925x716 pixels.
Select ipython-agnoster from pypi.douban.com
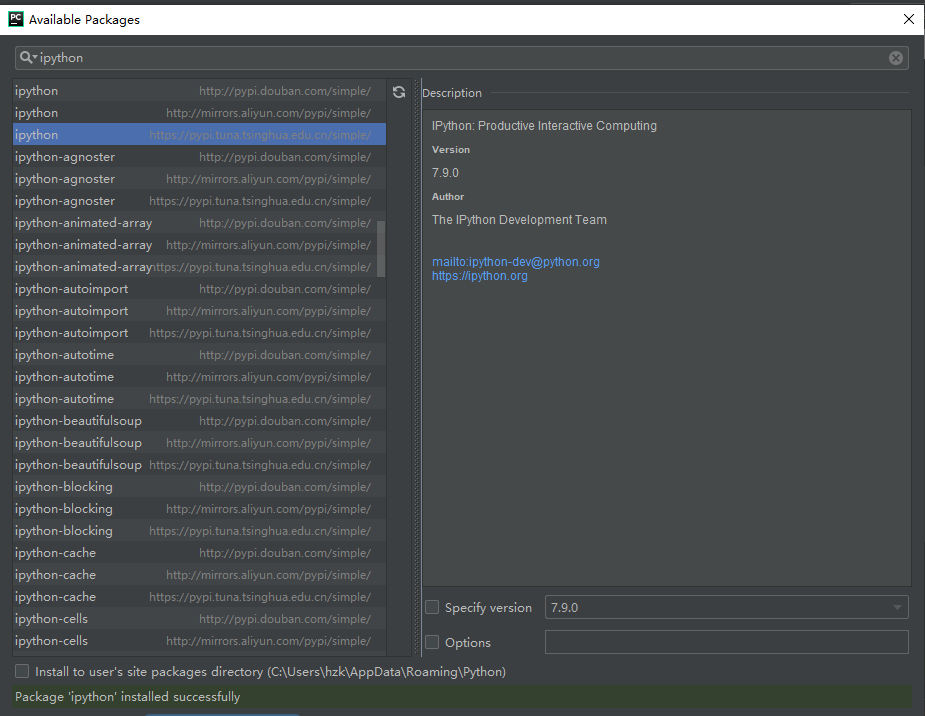199,157
